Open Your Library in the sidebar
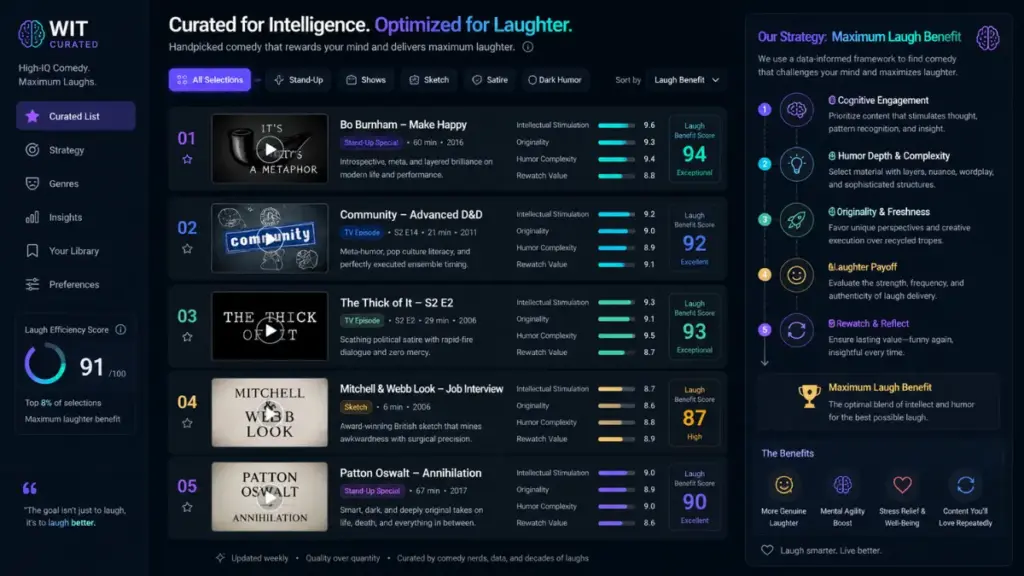The height and width of the screenshot is (576, 1024). coord(76,251)
